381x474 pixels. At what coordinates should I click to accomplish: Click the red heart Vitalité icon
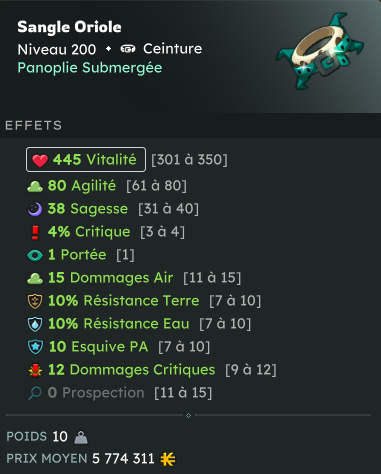pos(40,160)
